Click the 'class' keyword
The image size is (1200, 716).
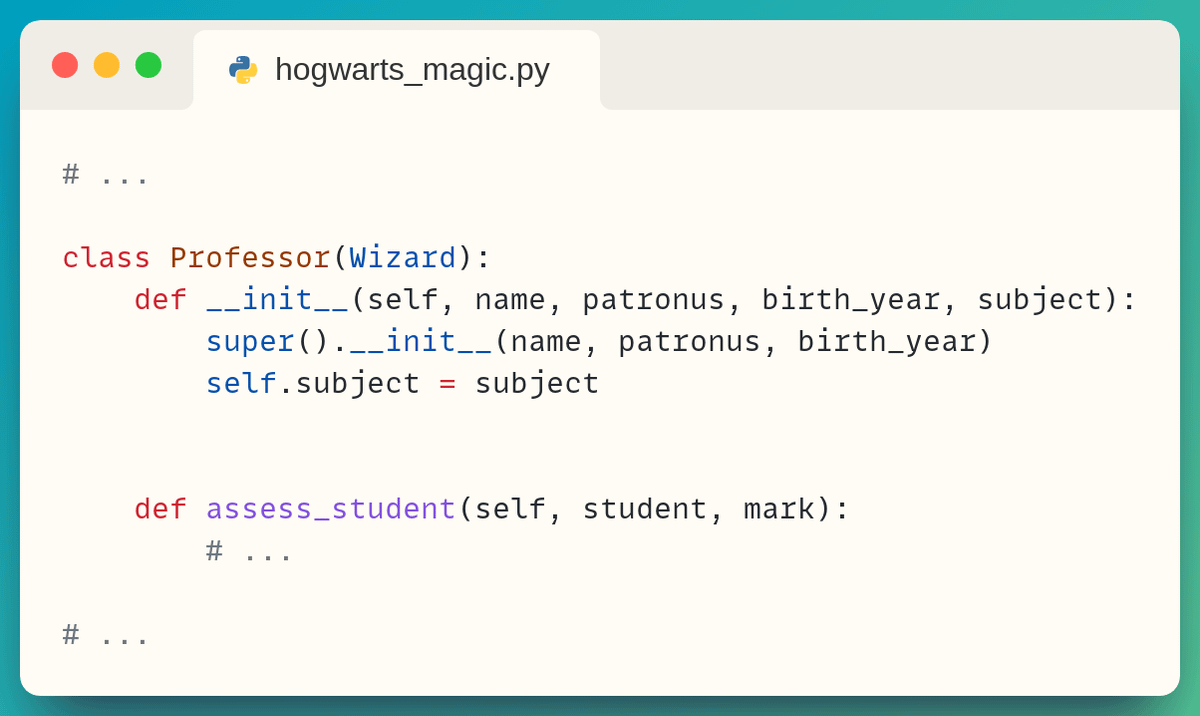click(x=106, y=258)
